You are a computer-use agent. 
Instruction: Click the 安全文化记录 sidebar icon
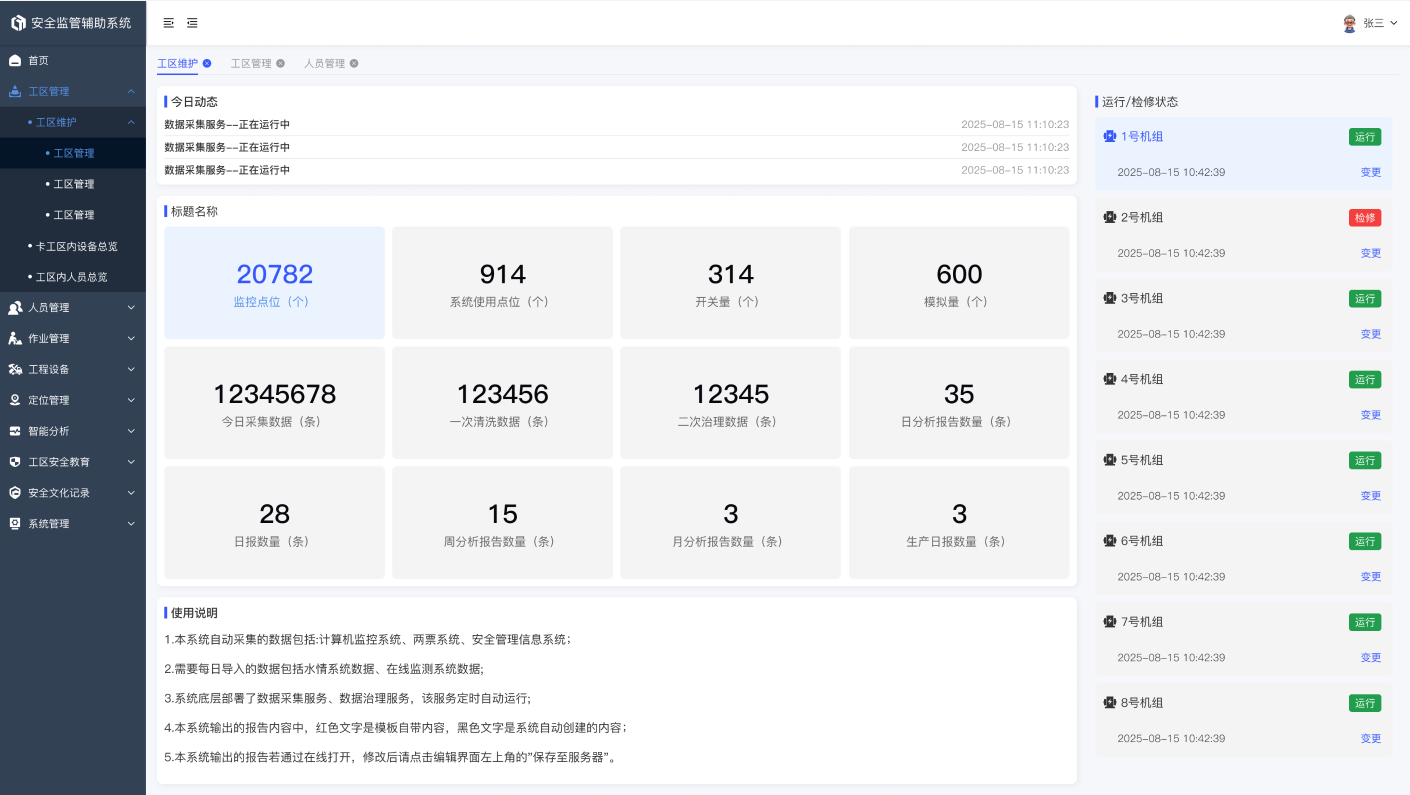(15, 493)
